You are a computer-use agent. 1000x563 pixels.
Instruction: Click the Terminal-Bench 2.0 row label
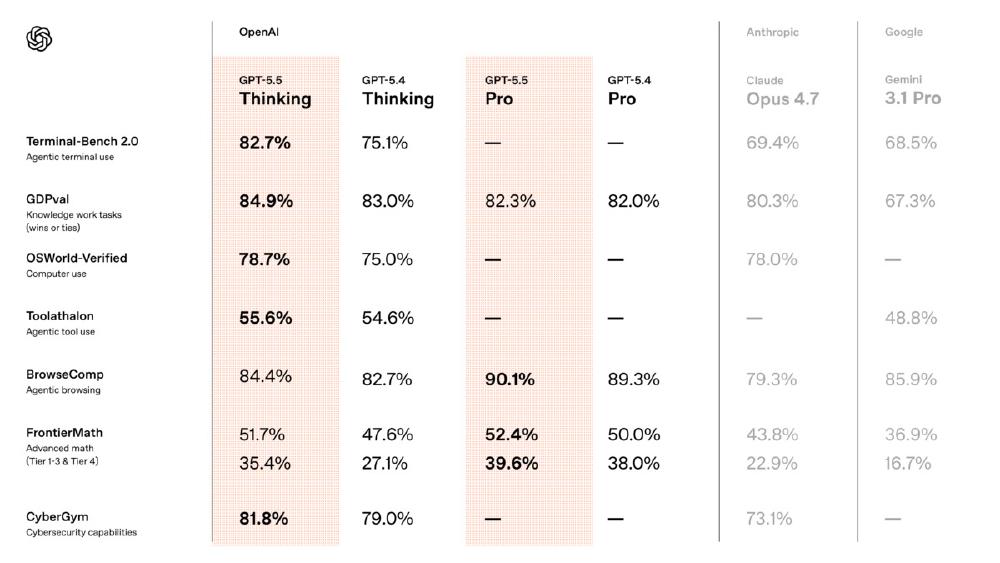pyautogui.click(x=82, y=142)
